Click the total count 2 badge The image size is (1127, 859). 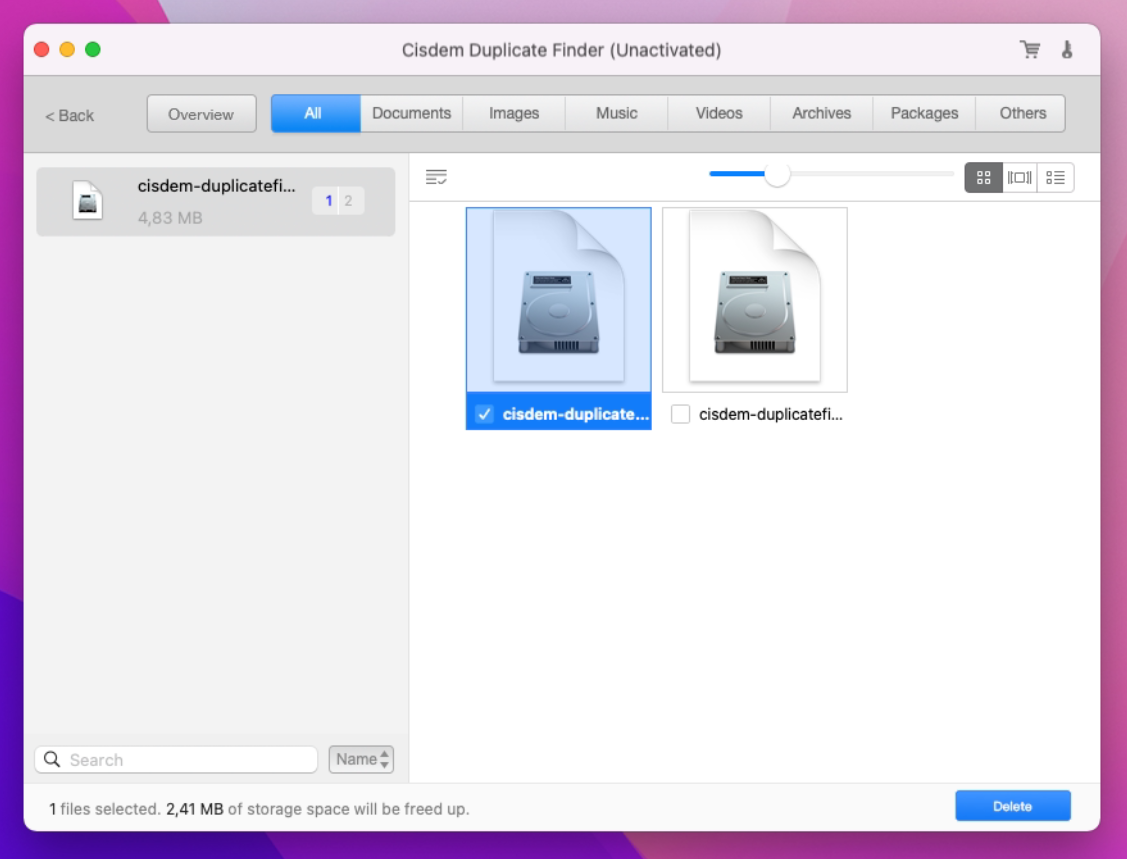348,201
